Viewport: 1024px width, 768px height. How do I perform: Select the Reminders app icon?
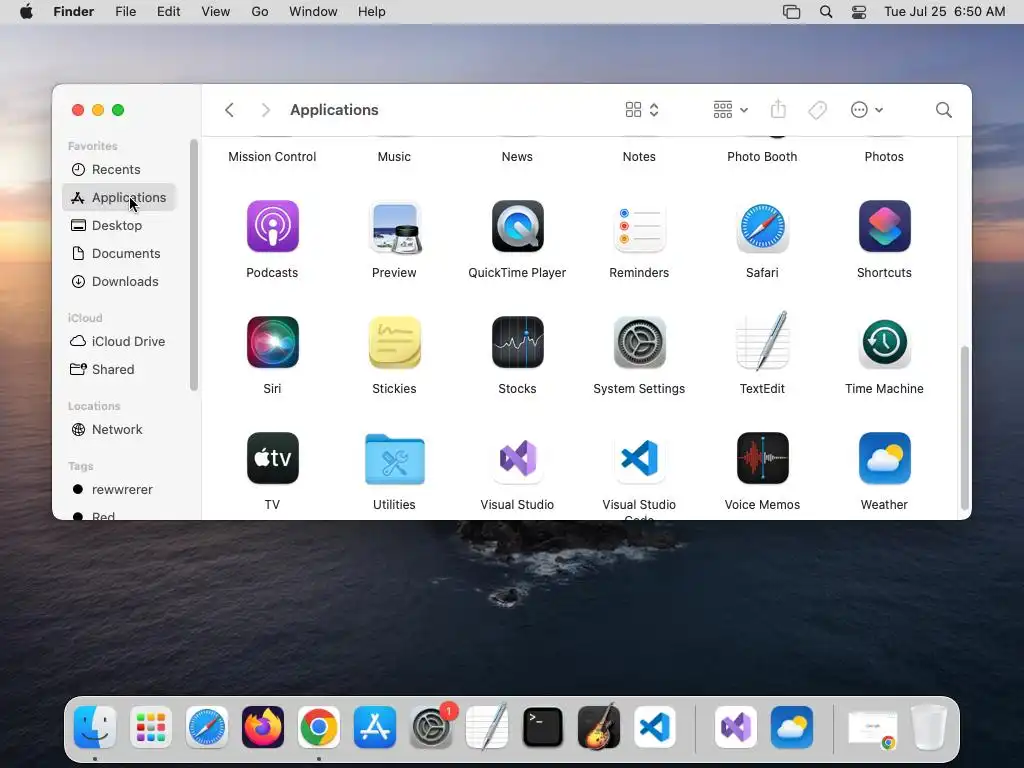coord(639,226)
